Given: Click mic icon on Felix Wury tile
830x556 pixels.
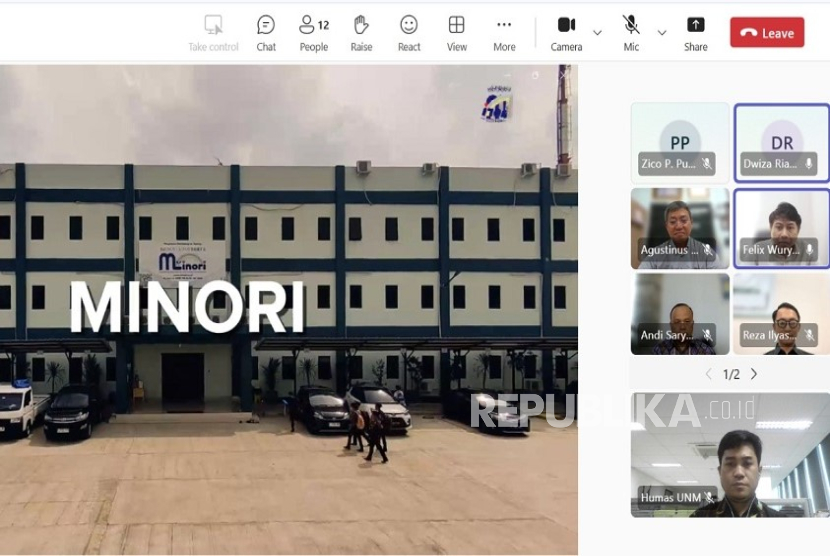Looking at the screenshot, I should (x=809, y=249).
